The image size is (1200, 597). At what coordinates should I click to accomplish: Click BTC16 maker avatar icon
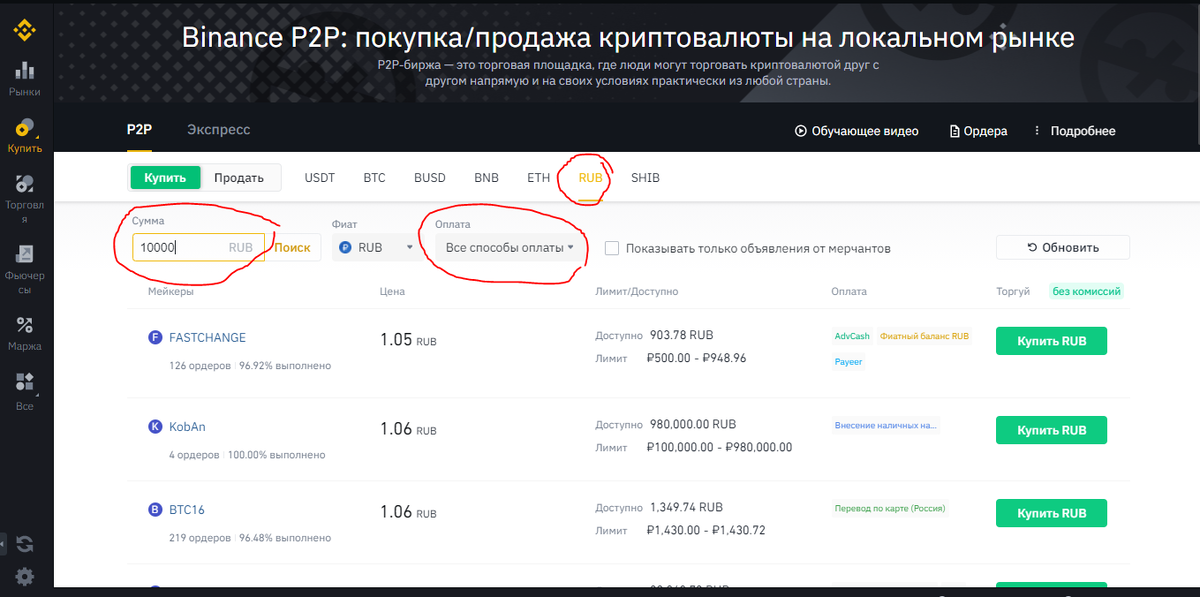coord(155,510)
